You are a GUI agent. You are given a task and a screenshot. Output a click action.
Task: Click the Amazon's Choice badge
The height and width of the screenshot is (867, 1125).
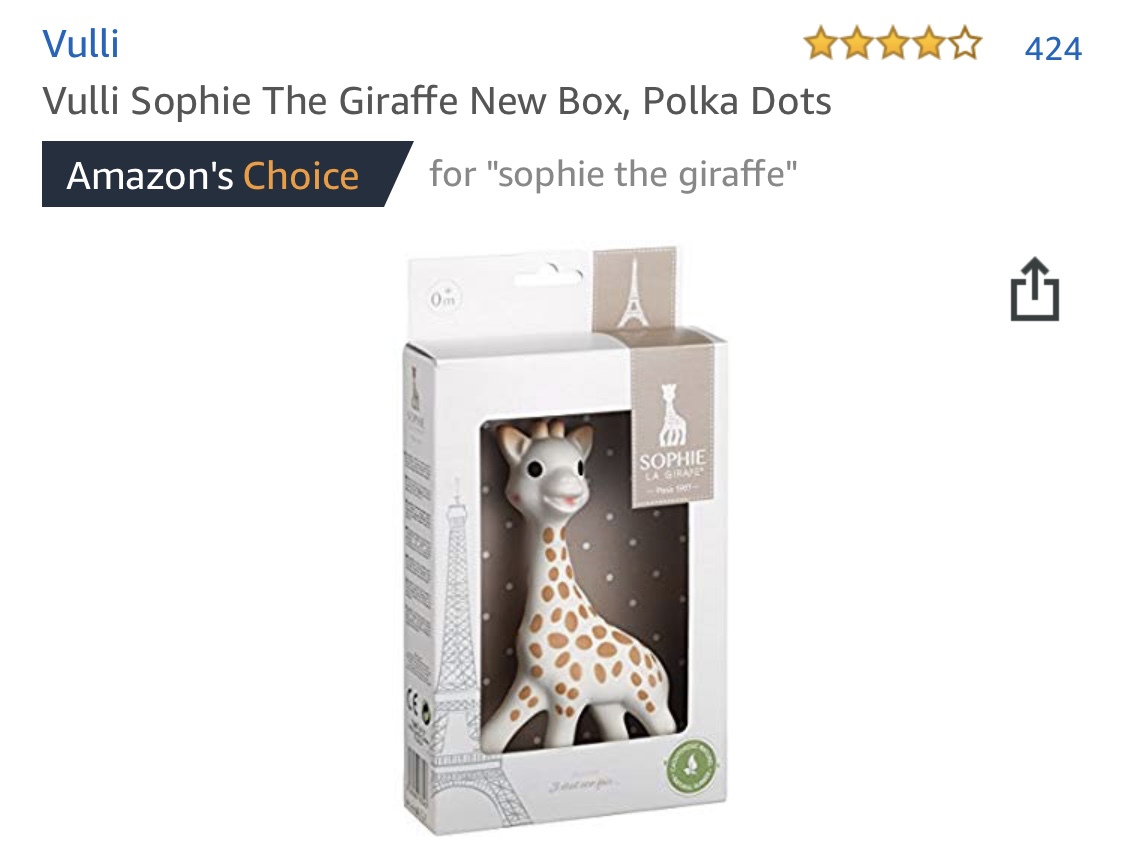[x=227, y=174]
